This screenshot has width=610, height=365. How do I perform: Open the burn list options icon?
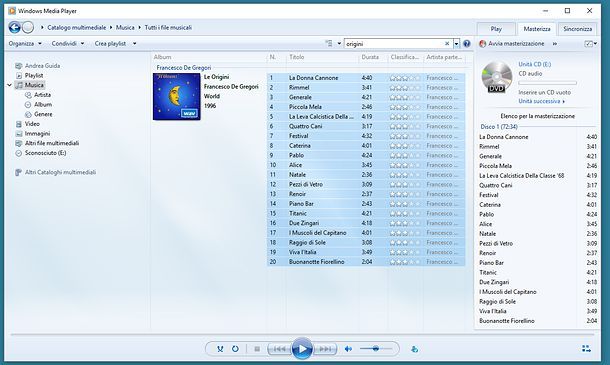click(591, 44)
